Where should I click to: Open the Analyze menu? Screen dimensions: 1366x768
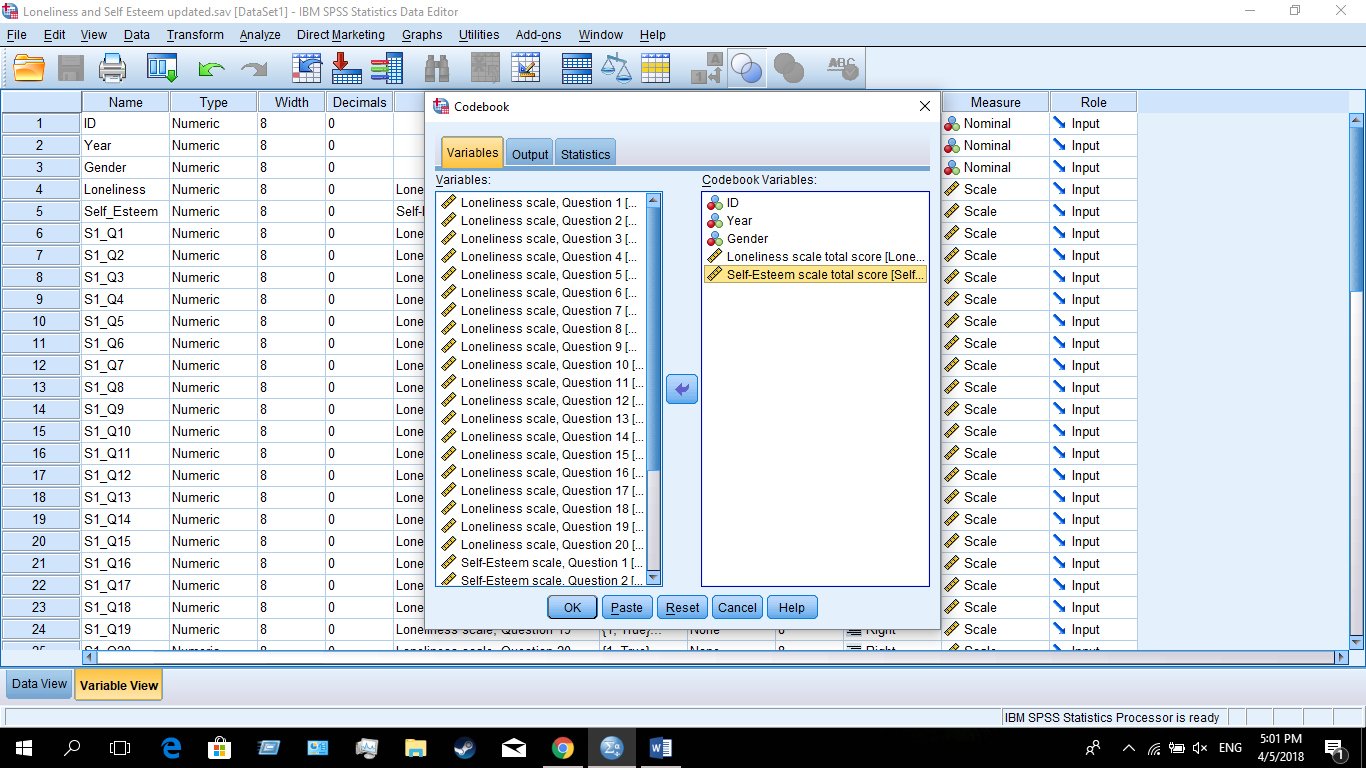coord(259,34)
